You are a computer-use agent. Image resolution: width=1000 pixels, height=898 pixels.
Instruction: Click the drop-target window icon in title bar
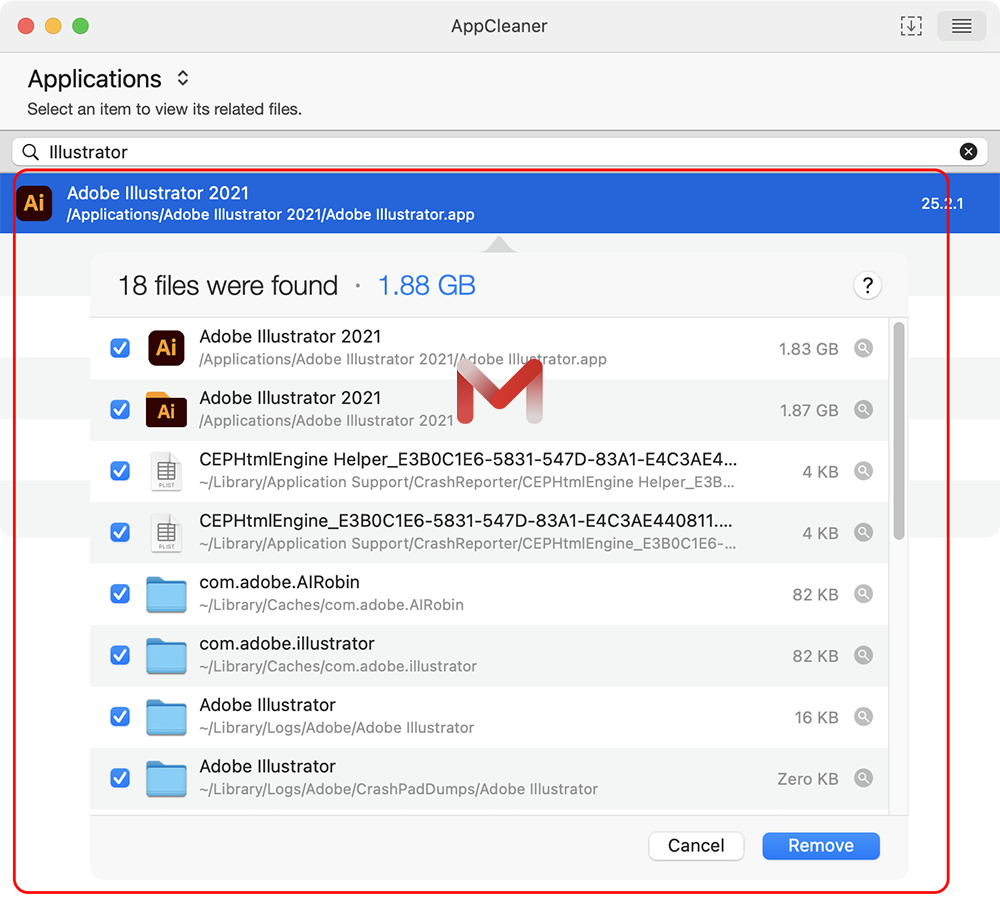[911, 26]
